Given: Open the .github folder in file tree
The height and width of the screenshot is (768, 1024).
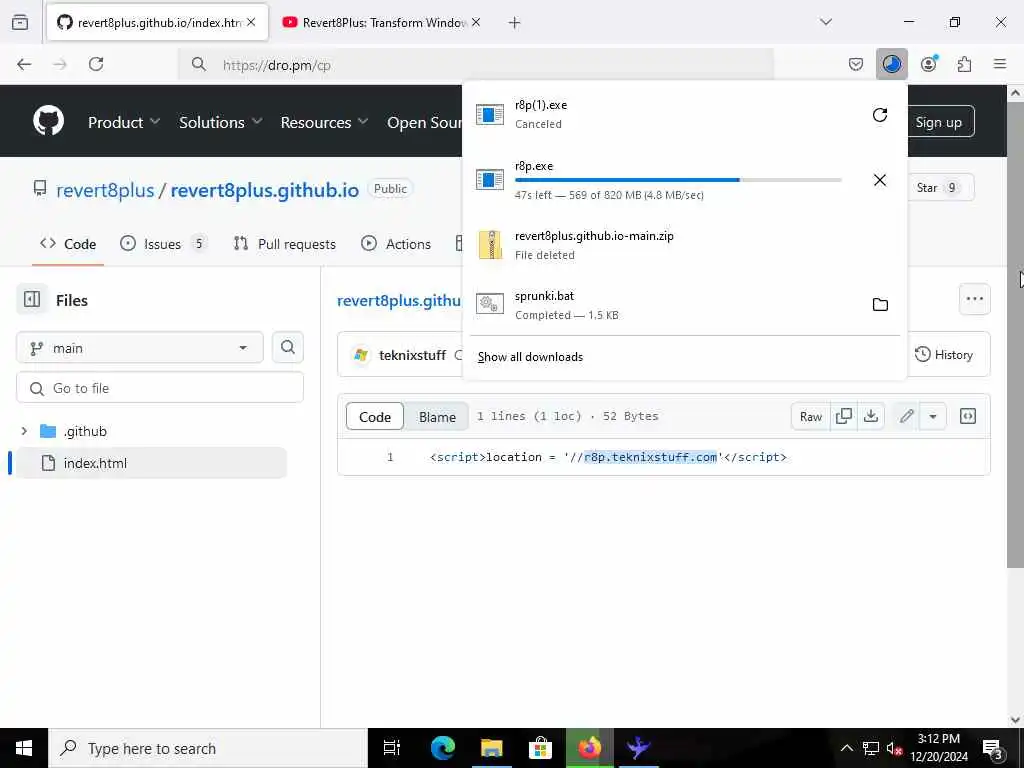Looking at the screenshot, I should (x=85, y=431).
